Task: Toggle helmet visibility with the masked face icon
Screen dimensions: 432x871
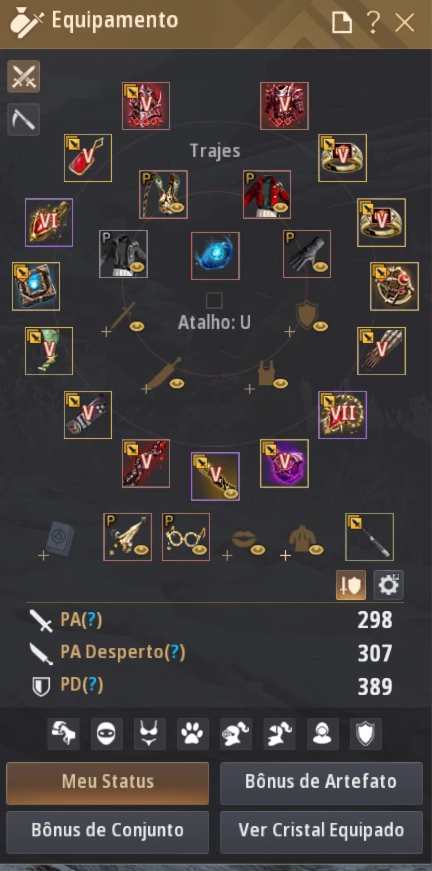Action: [x=107, y=734]
